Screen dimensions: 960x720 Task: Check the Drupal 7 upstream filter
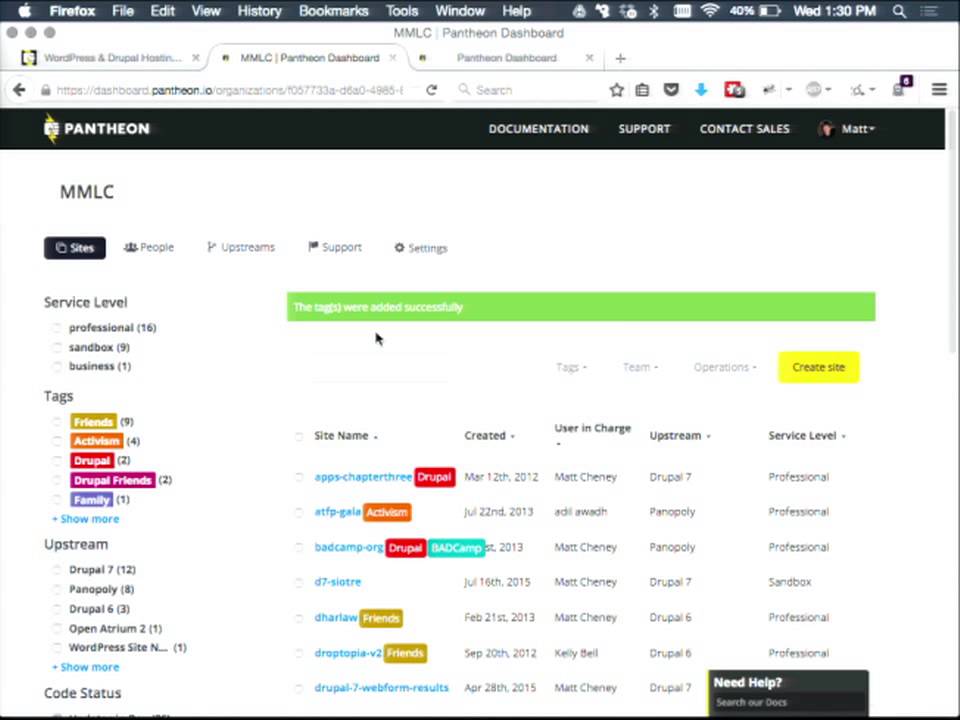tap(56, 570)
